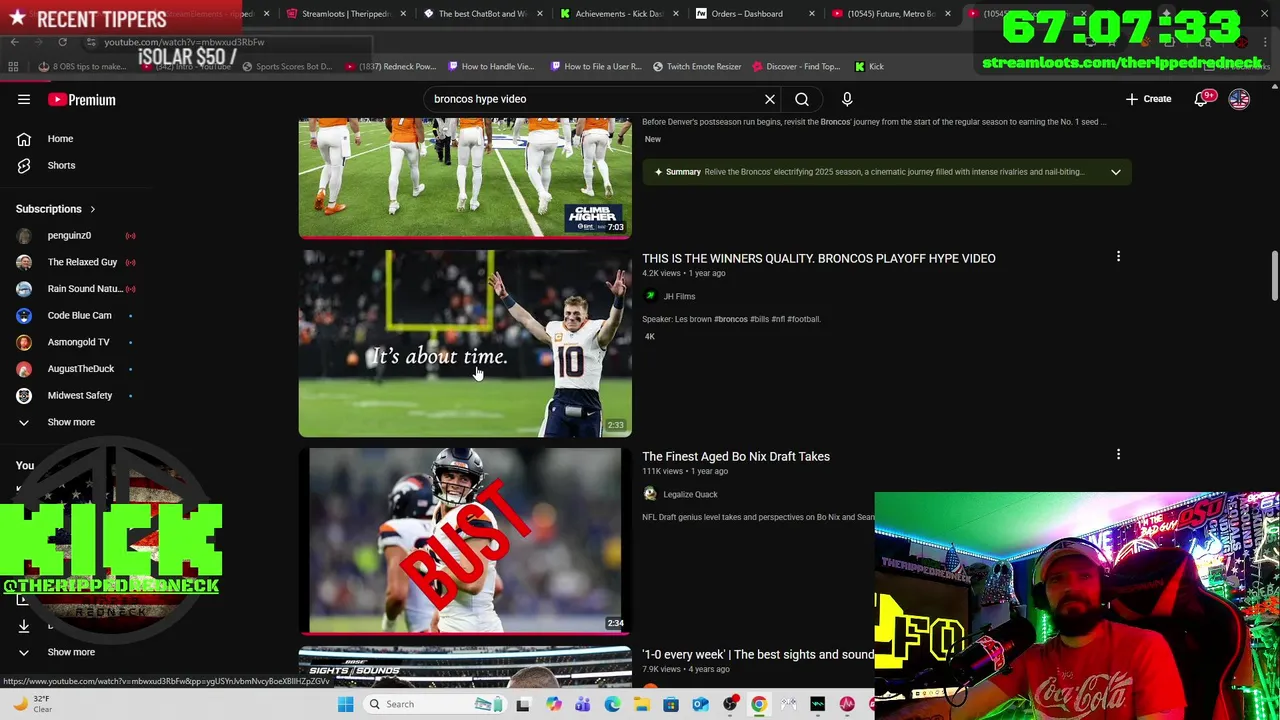Switch to Google Chrome on the taskbar
The image size is (1280, 720).
(759, 704)
